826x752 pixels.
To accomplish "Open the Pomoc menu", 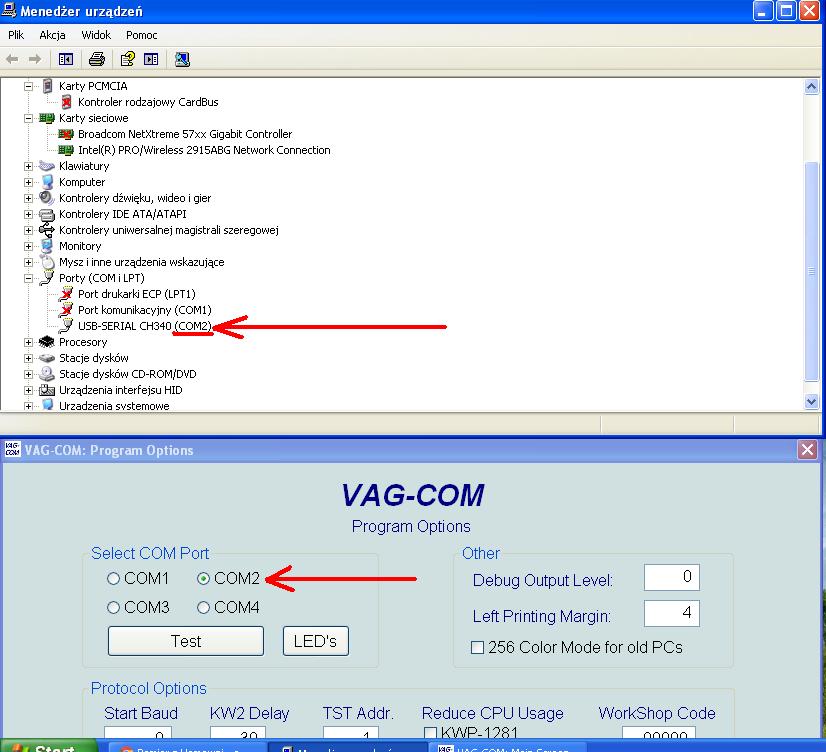I will tap(141, 35).
